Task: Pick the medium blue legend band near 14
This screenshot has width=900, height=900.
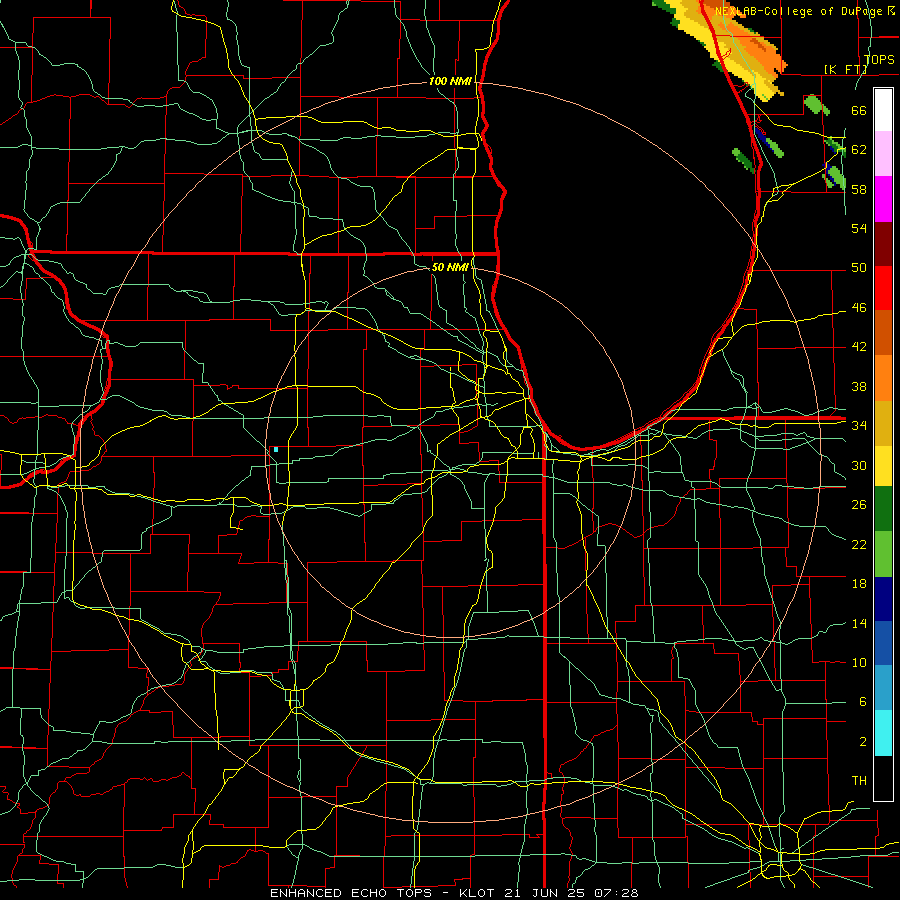Action: pos(883,643)
